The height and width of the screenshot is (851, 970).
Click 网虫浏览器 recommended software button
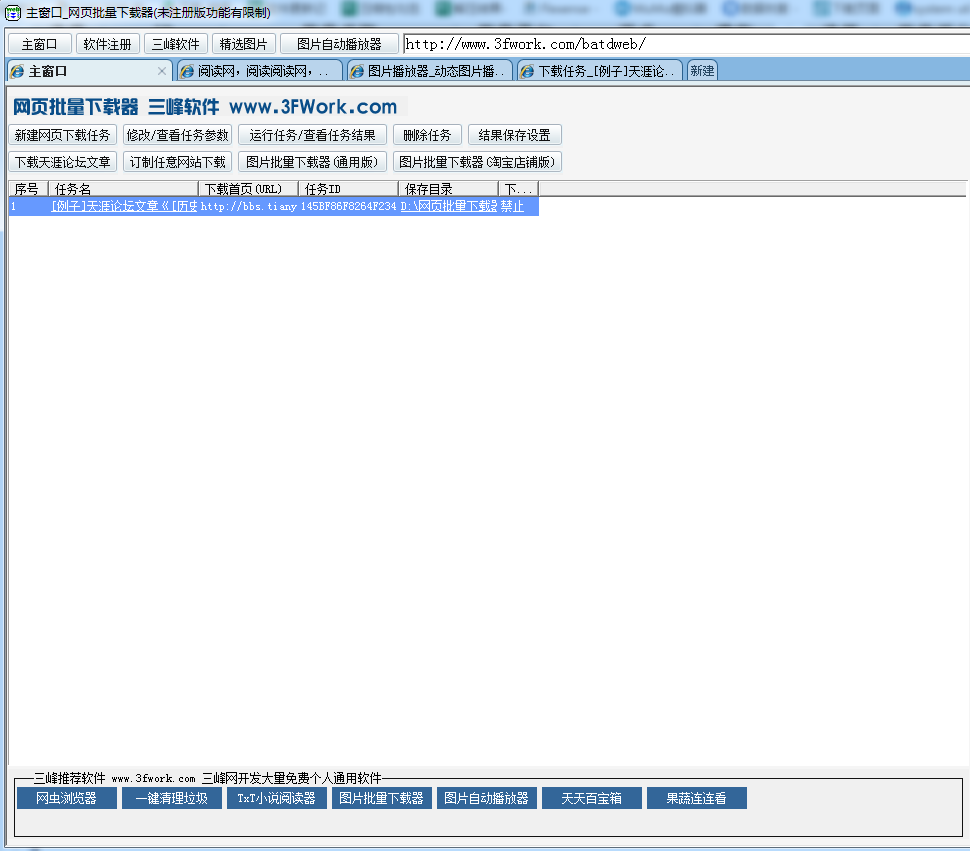click(x=67, y=798)
